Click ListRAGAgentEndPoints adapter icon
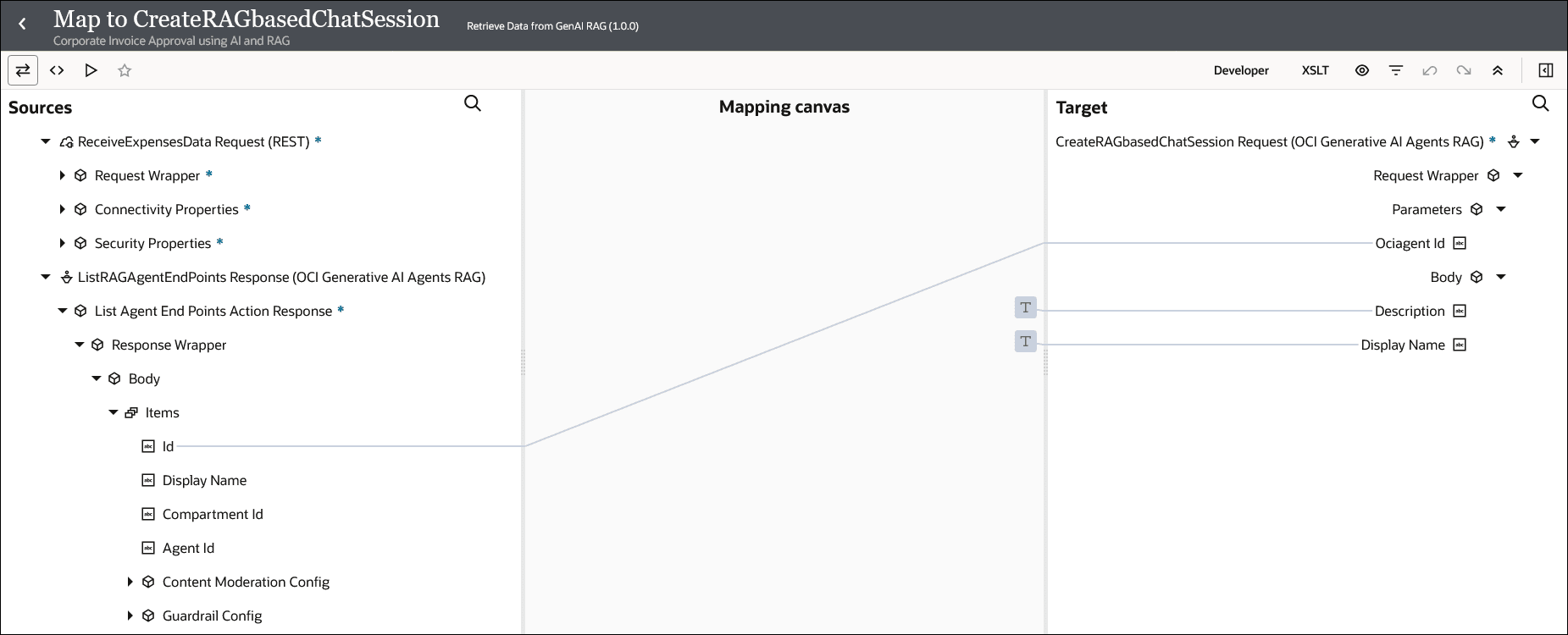 click(x=66, y=277)
